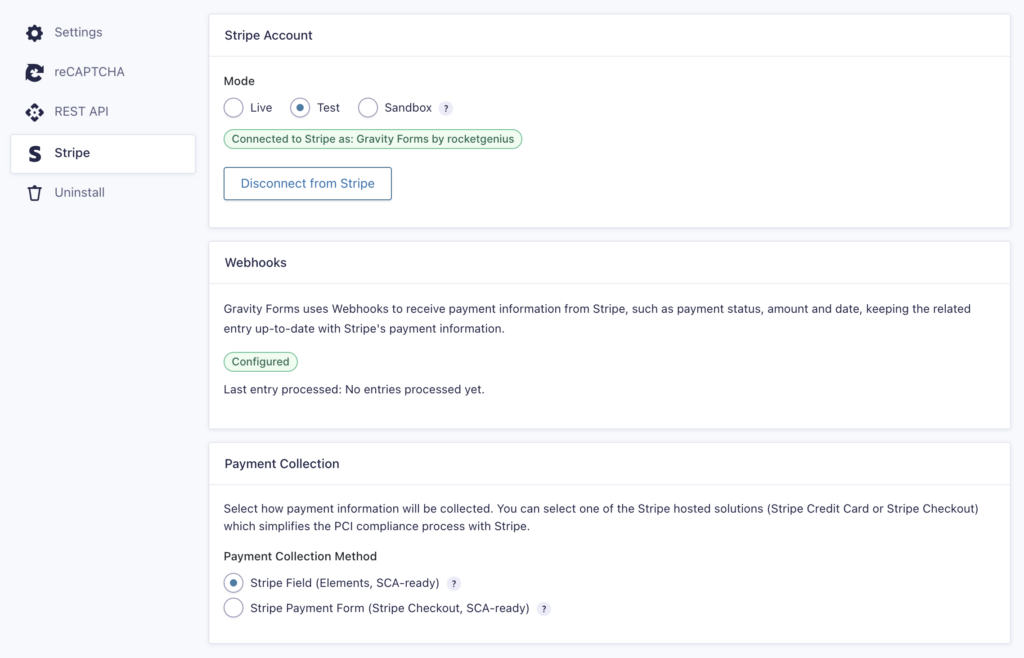Click Disconnect from Stripe button

pos(308,183)
